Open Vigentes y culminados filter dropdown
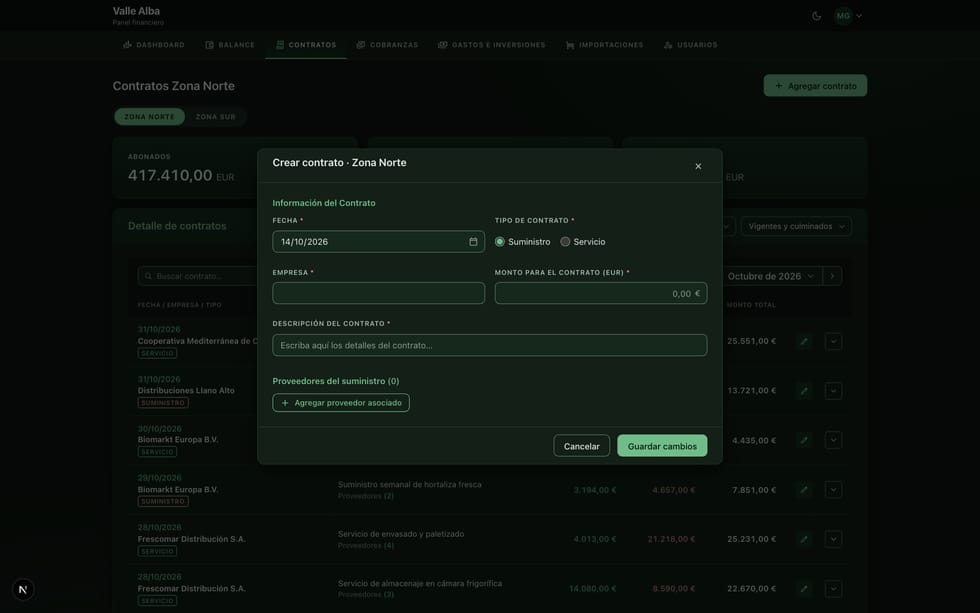The height and width of the screenshot is (613, 980). pyautogui.click(x=796, y=226)
